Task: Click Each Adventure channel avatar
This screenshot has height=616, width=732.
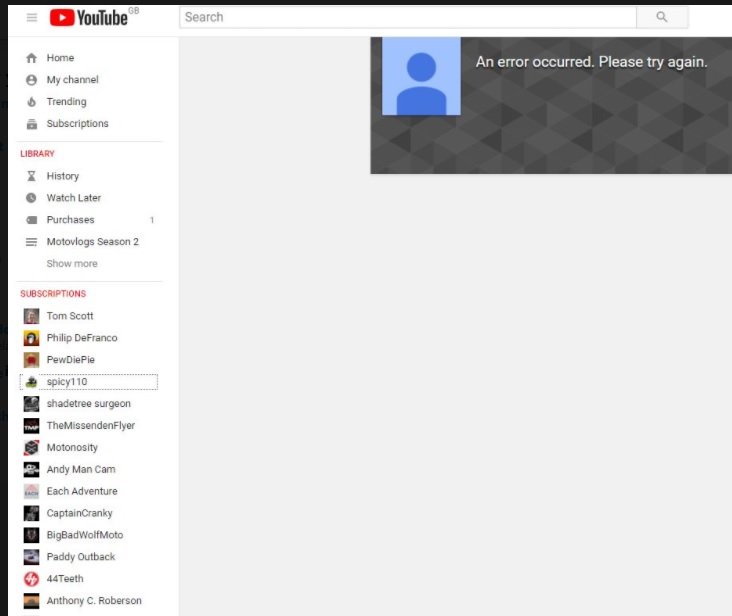Action: pyautogui.click(x=31, y=491)
